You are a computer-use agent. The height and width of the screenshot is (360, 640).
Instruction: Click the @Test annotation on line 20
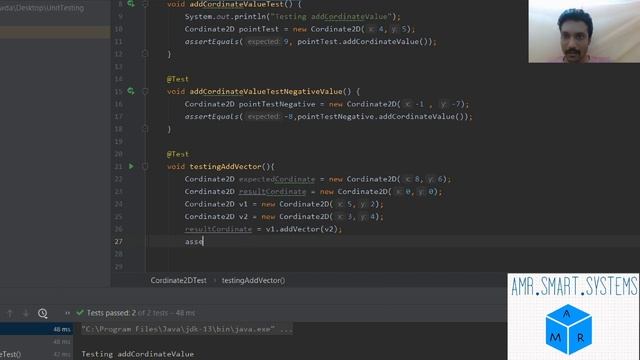[178, 154]
